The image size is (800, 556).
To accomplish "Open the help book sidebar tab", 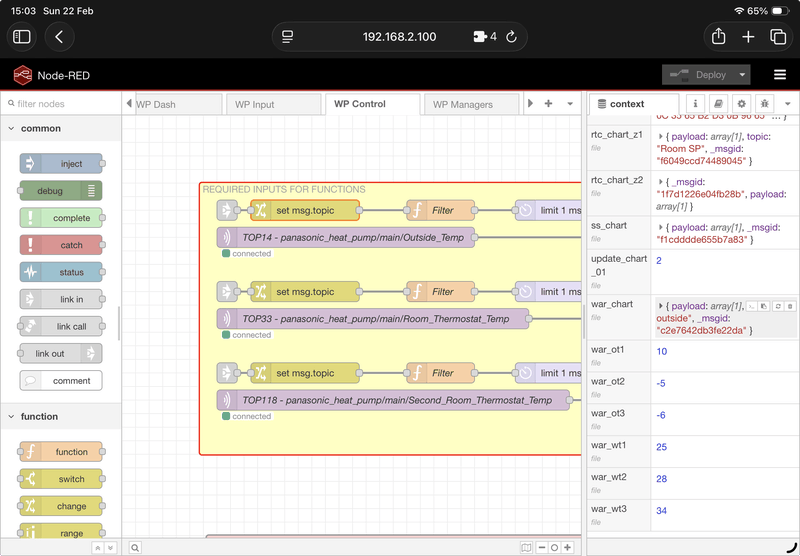I will tap(718, 104).
